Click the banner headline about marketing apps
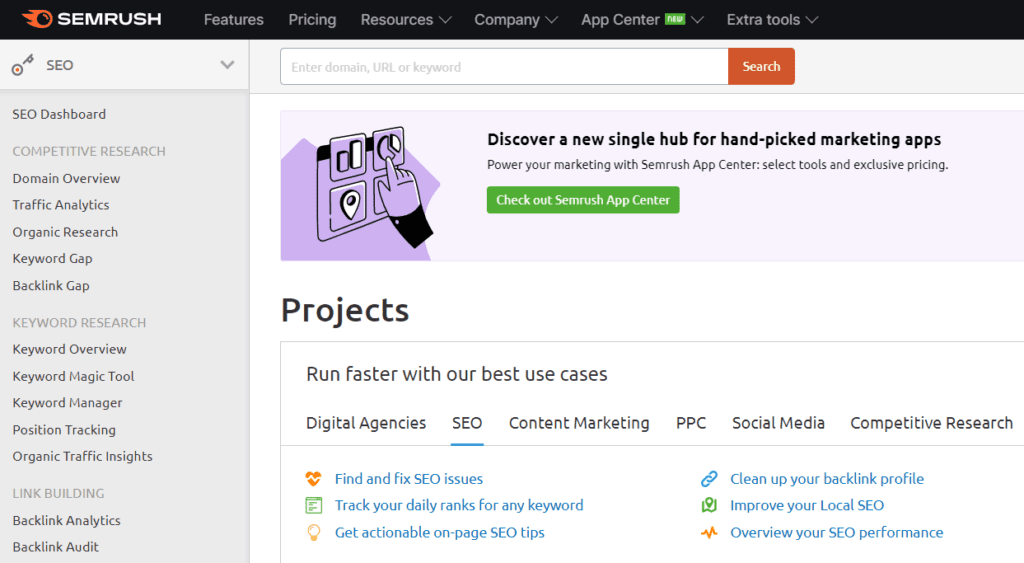 click(x=714, y=139)
